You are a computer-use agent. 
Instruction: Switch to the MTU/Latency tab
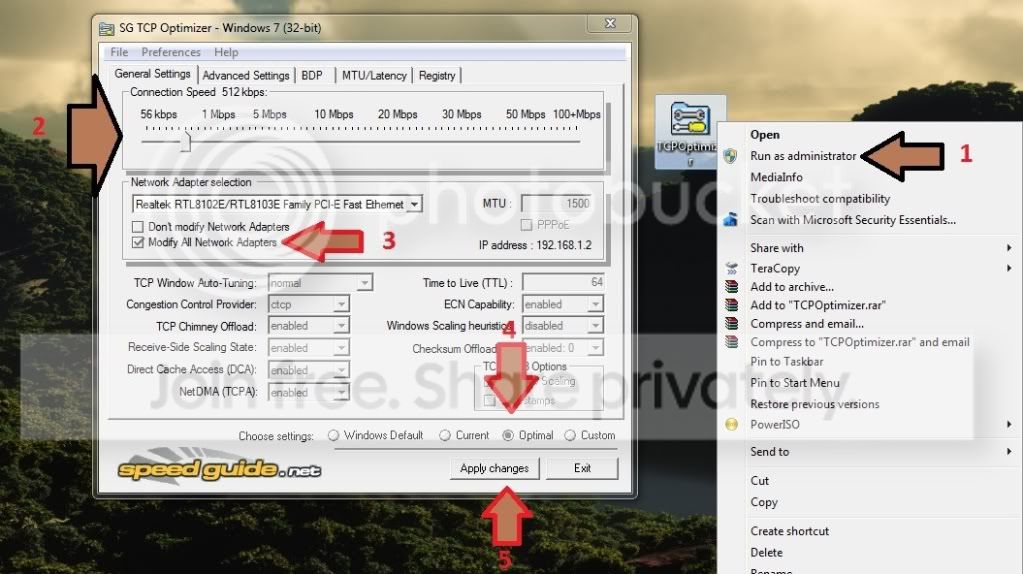click(374, 76)
